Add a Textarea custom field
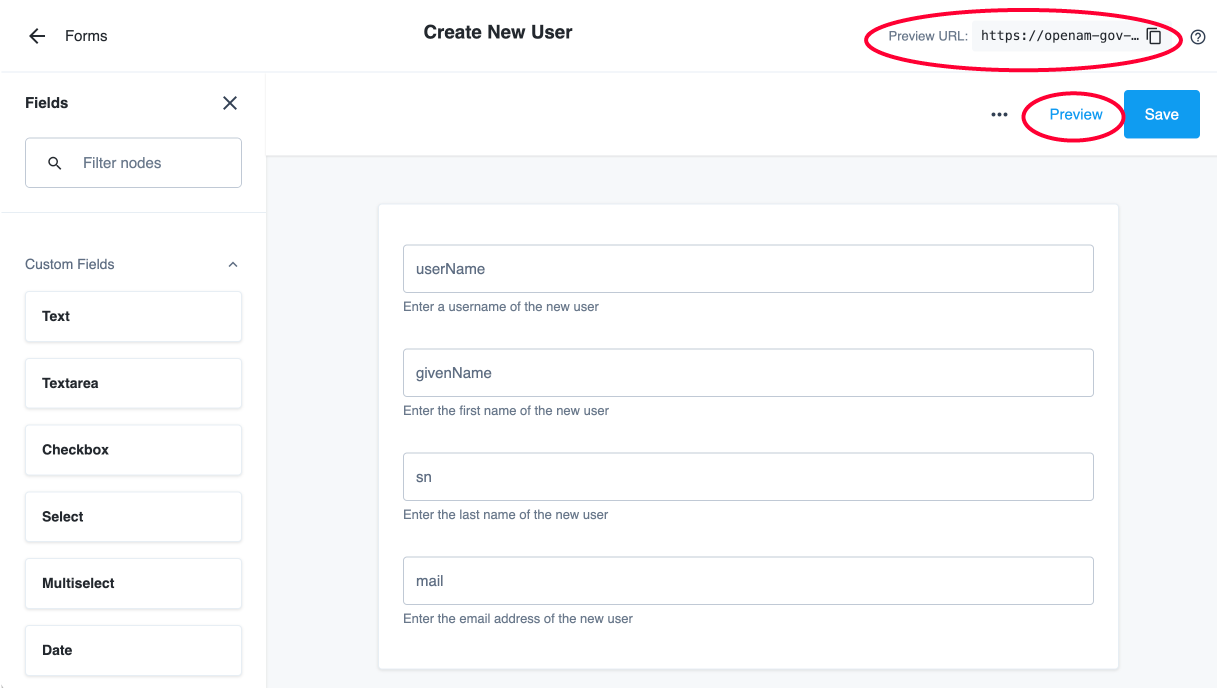 133,383
